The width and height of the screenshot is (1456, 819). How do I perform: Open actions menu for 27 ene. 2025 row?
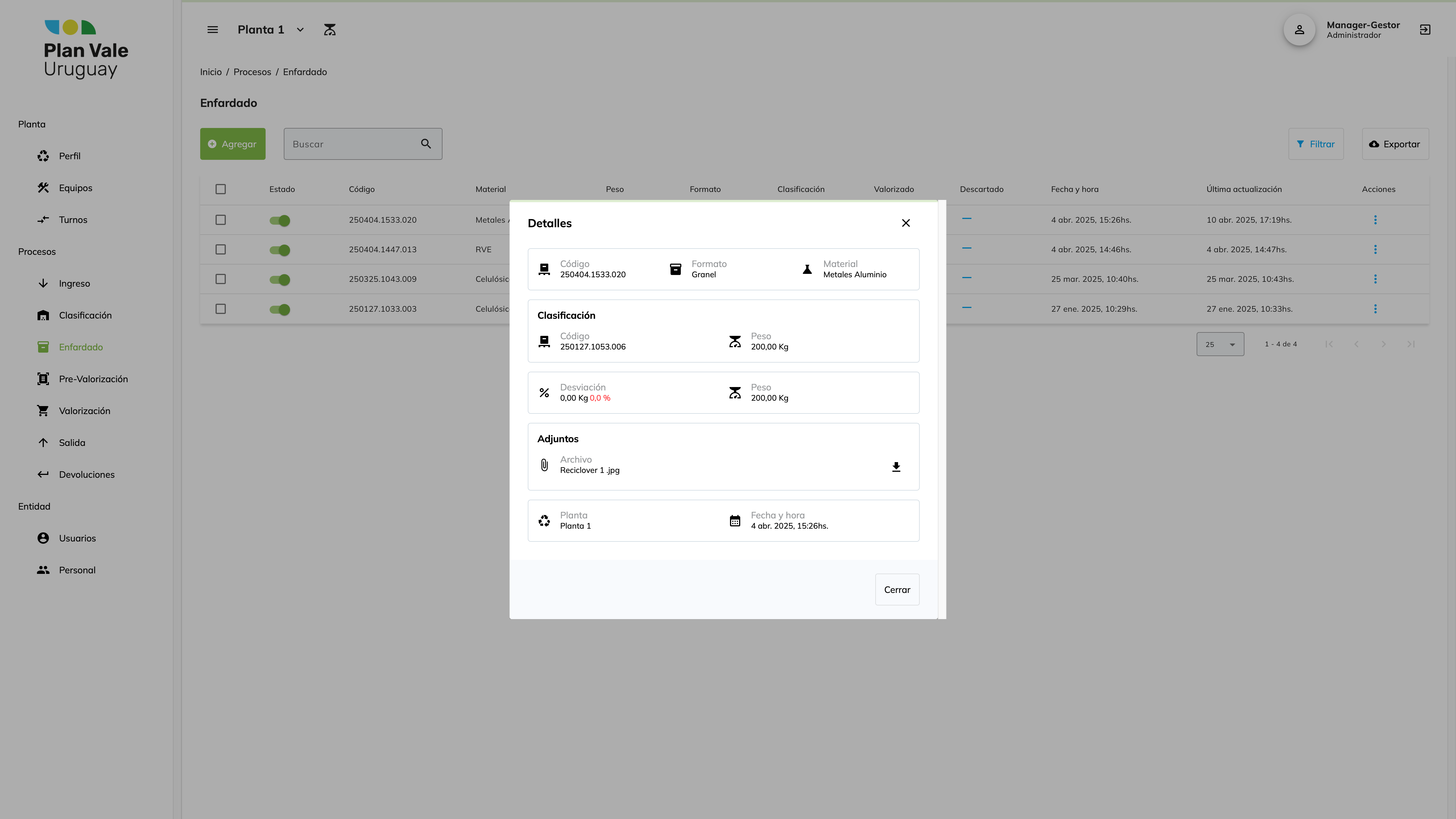pos(1375,309)
